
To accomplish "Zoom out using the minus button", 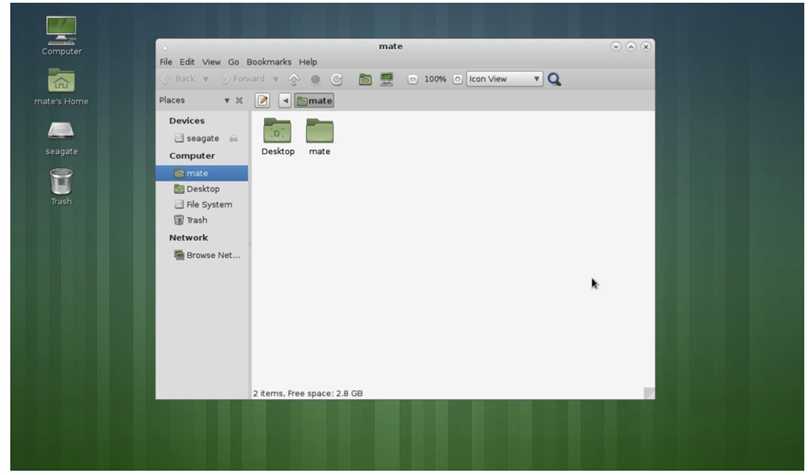I will tap(412, 79).
